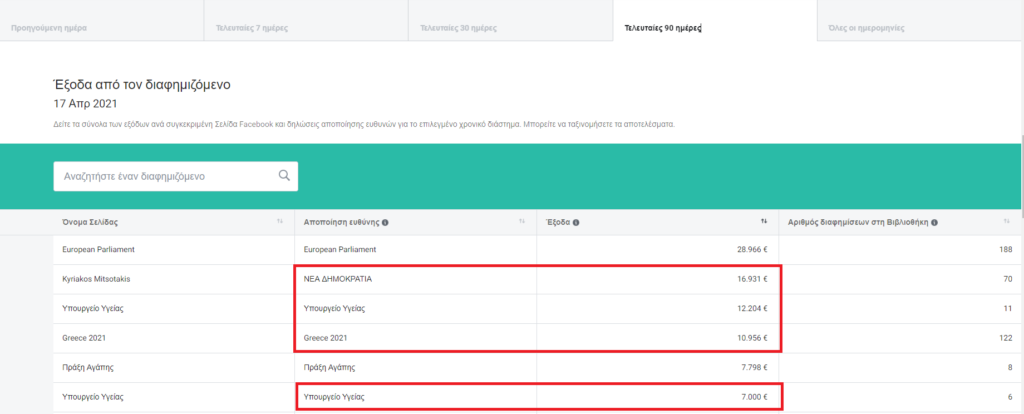The height and width of the screenshot is (414, 1024).
Task: Click the 7.000 € spend value
Action: [x=754, y=396]
